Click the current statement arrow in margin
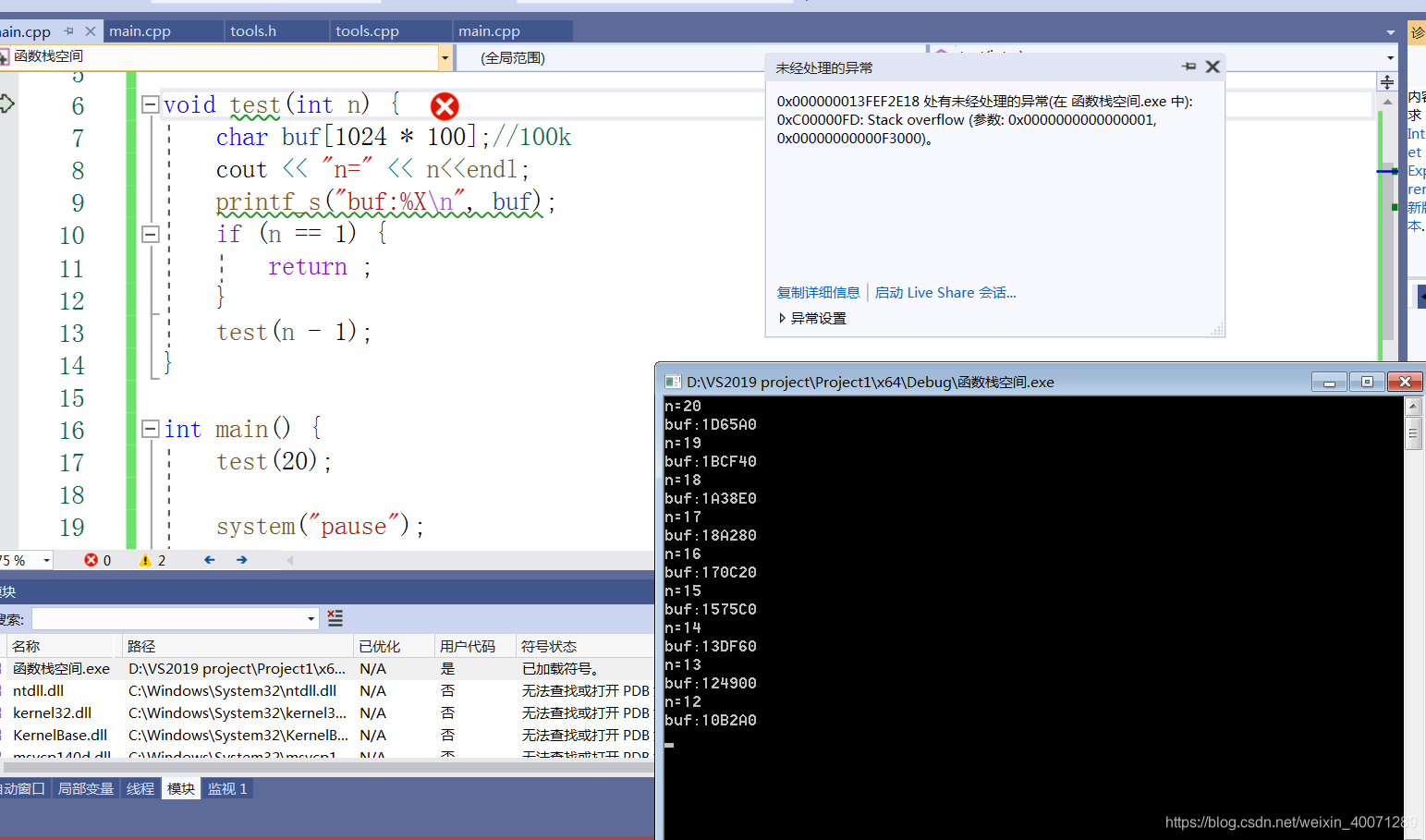1426x840 pixels. coord(7,103)
